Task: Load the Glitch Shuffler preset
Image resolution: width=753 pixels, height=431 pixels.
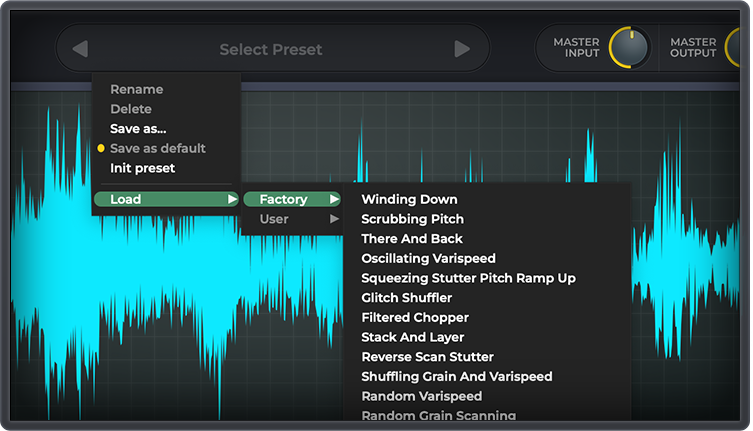Action: click(406, 298)
